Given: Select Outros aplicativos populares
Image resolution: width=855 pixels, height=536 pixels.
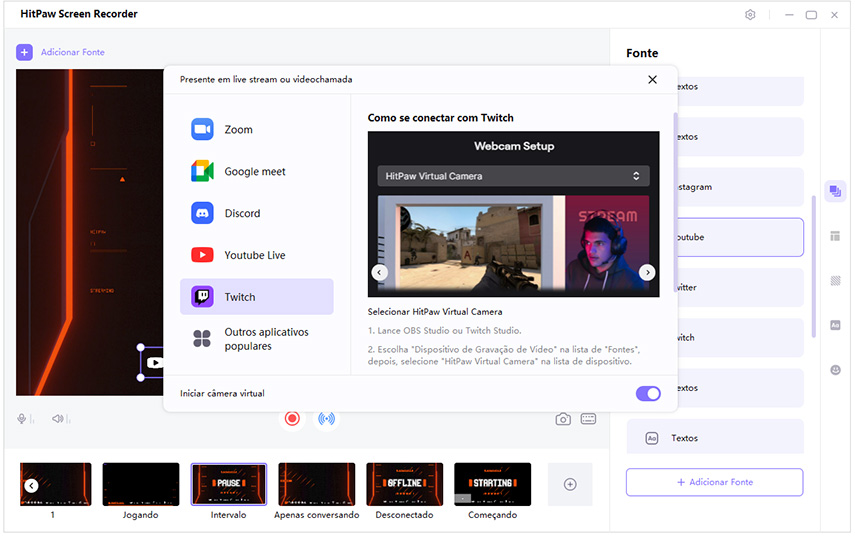Looking at the screenshot, I should [x=257, y=339].
